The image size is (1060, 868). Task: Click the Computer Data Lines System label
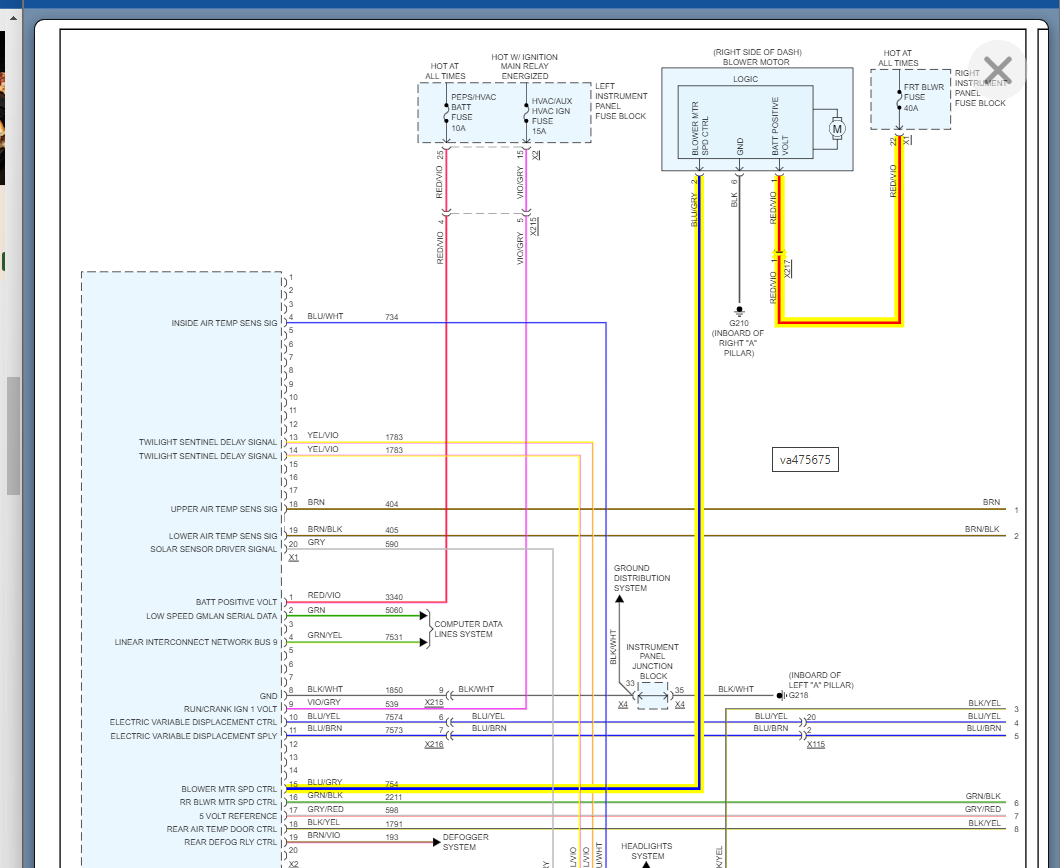point(468,629)
